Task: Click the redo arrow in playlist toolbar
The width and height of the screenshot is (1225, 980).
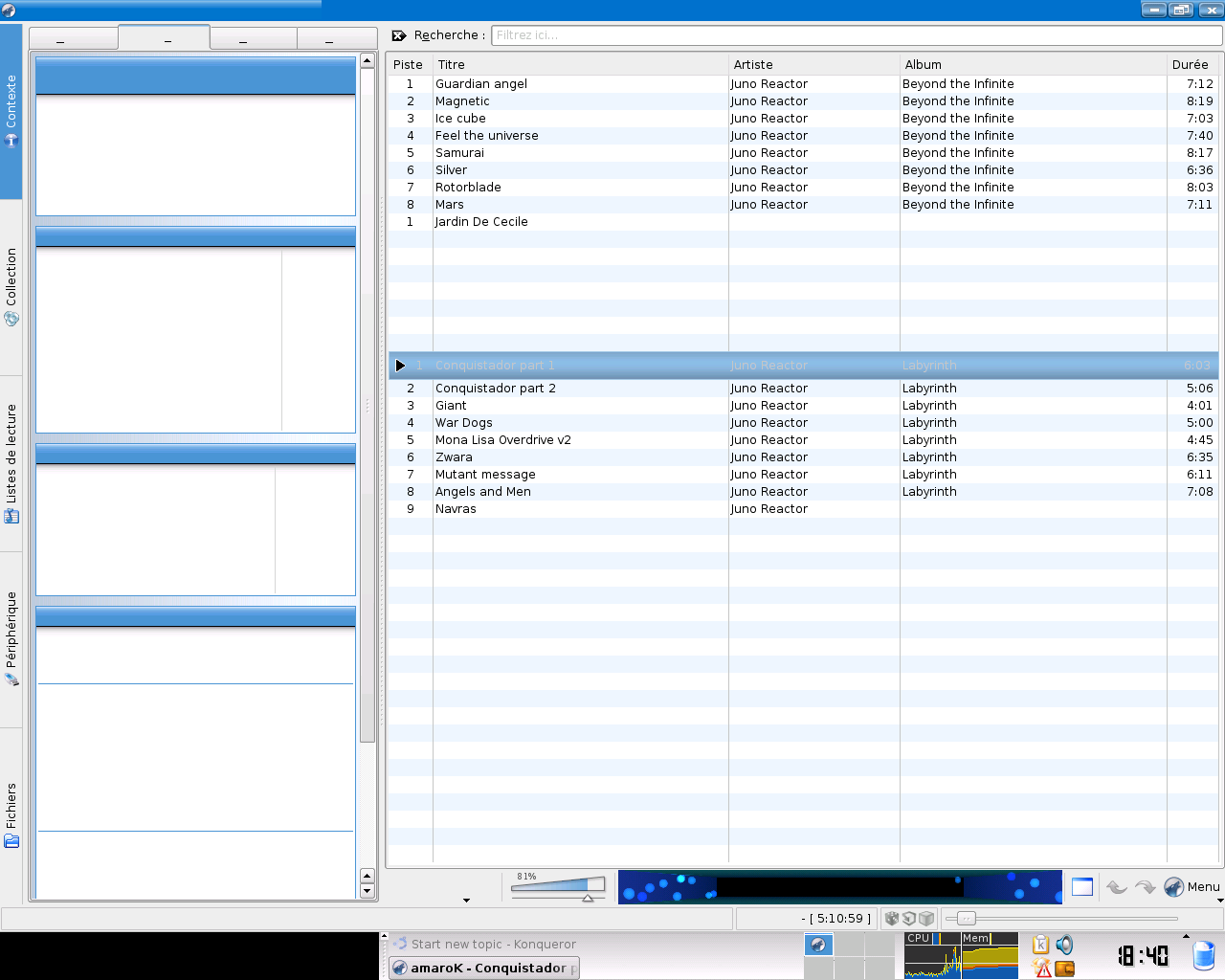Action: [1145, 887]
